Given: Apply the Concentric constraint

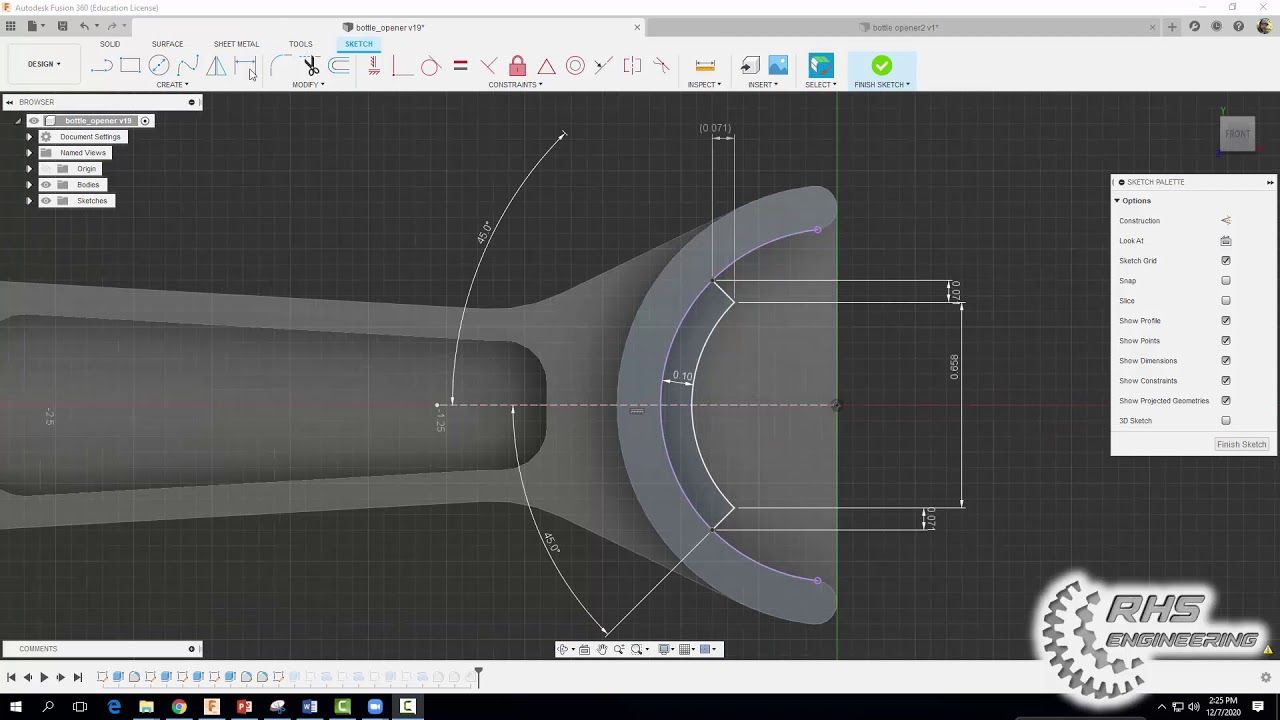Looking at the screenshot, I should coord(575,66).
